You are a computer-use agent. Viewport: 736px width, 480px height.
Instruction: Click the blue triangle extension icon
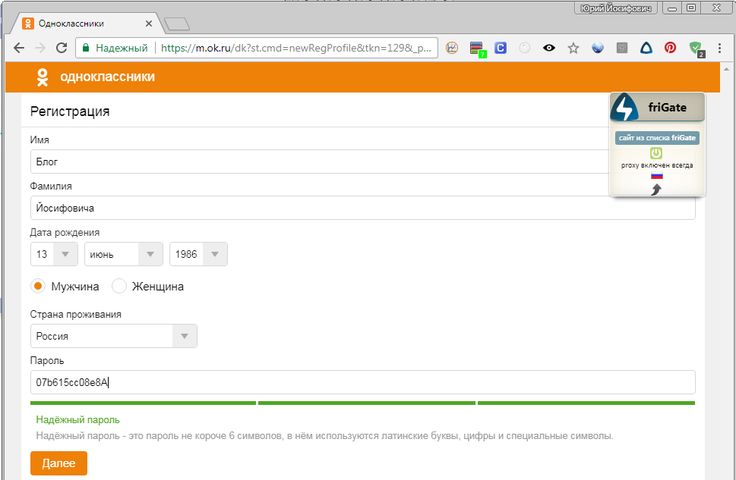pos(646,47)
